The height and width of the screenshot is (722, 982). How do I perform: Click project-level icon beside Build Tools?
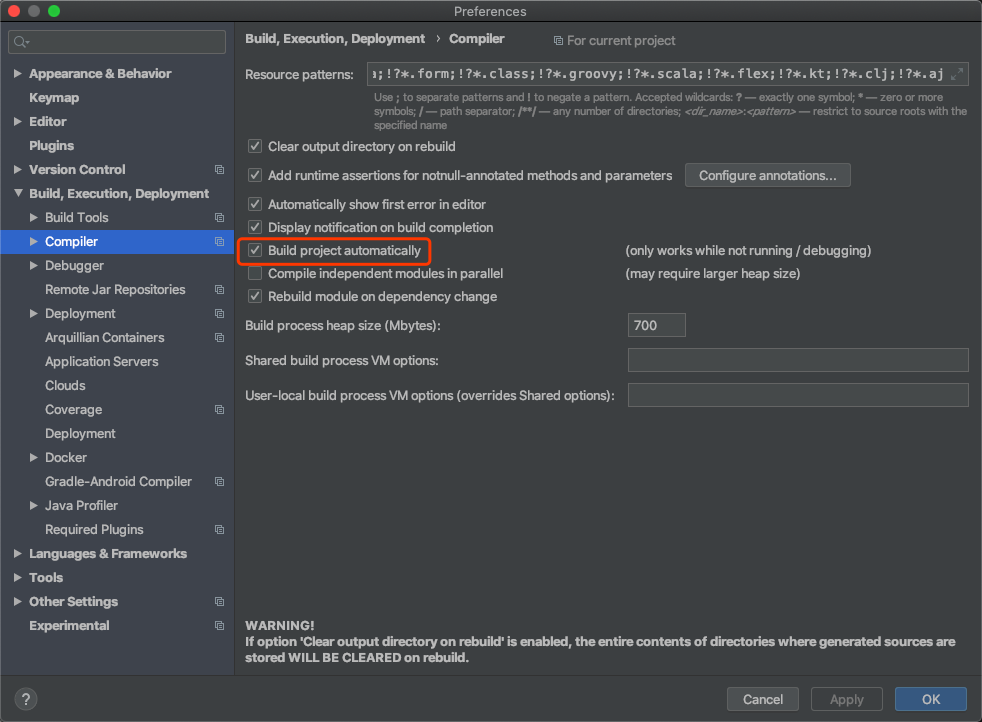point(219,217)
